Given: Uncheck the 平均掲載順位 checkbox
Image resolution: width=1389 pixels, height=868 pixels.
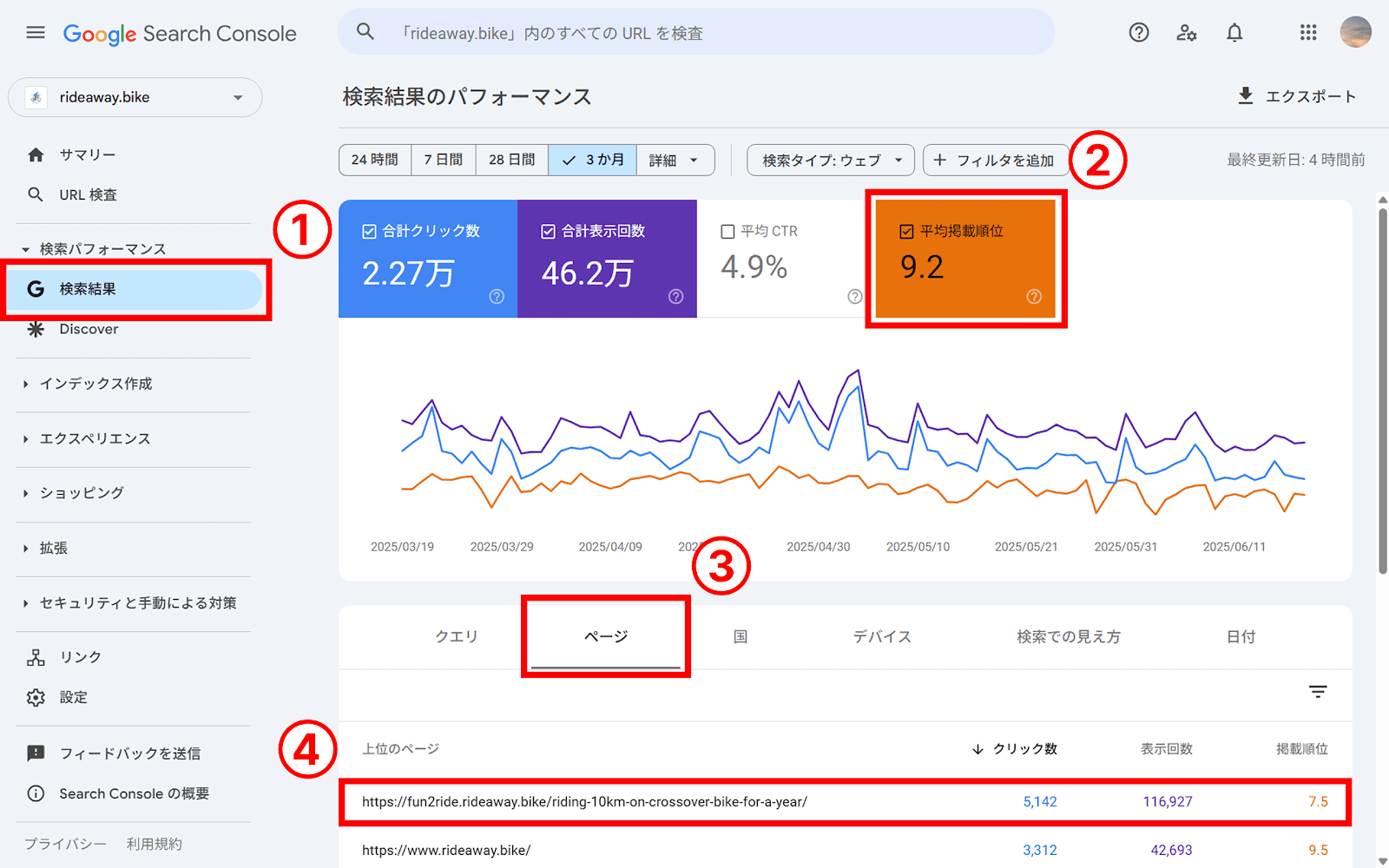Looking at the screenshot, I should (905, 231).
